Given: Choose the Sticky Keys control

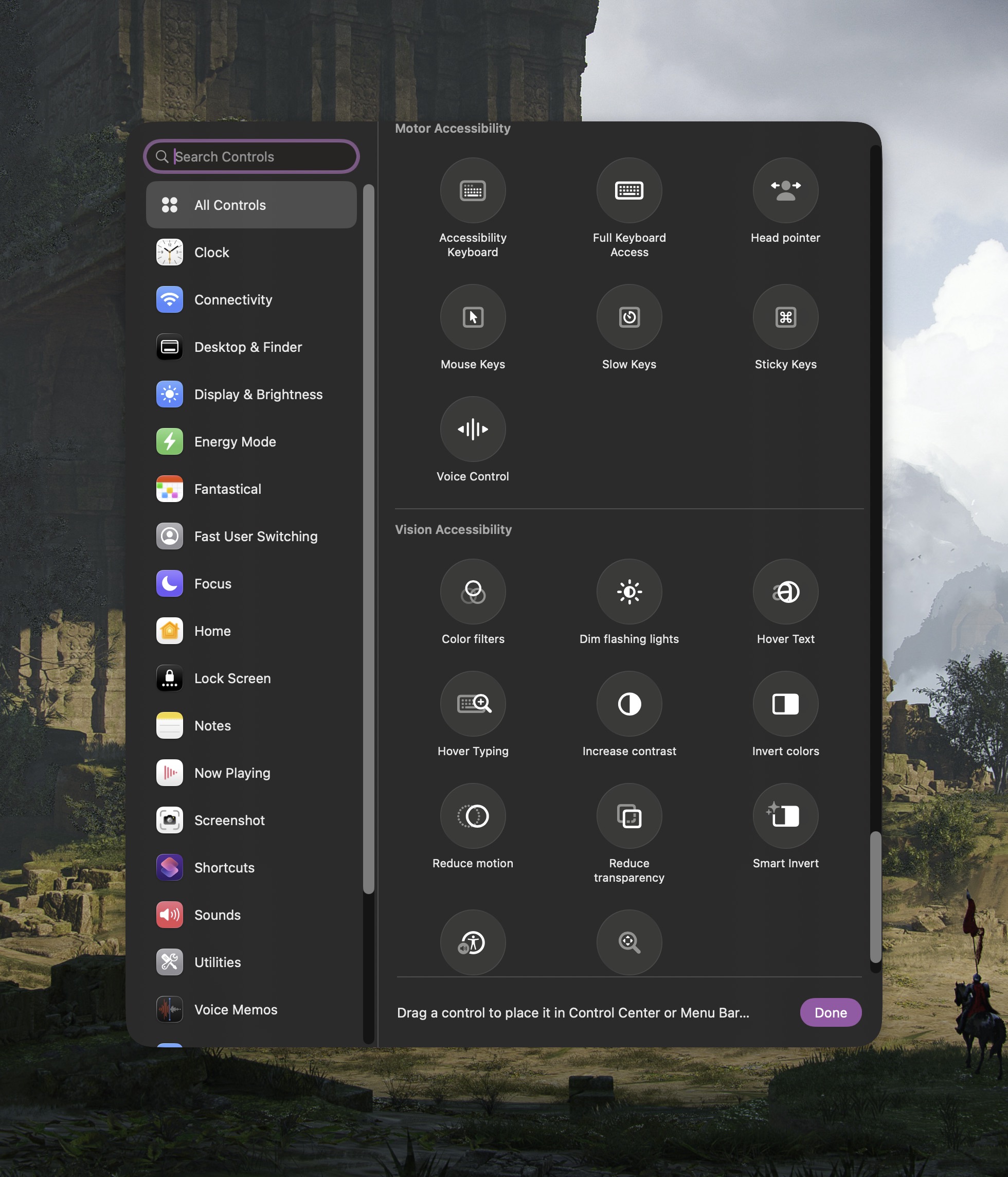Looking at the screenshot, I should 785,317.
